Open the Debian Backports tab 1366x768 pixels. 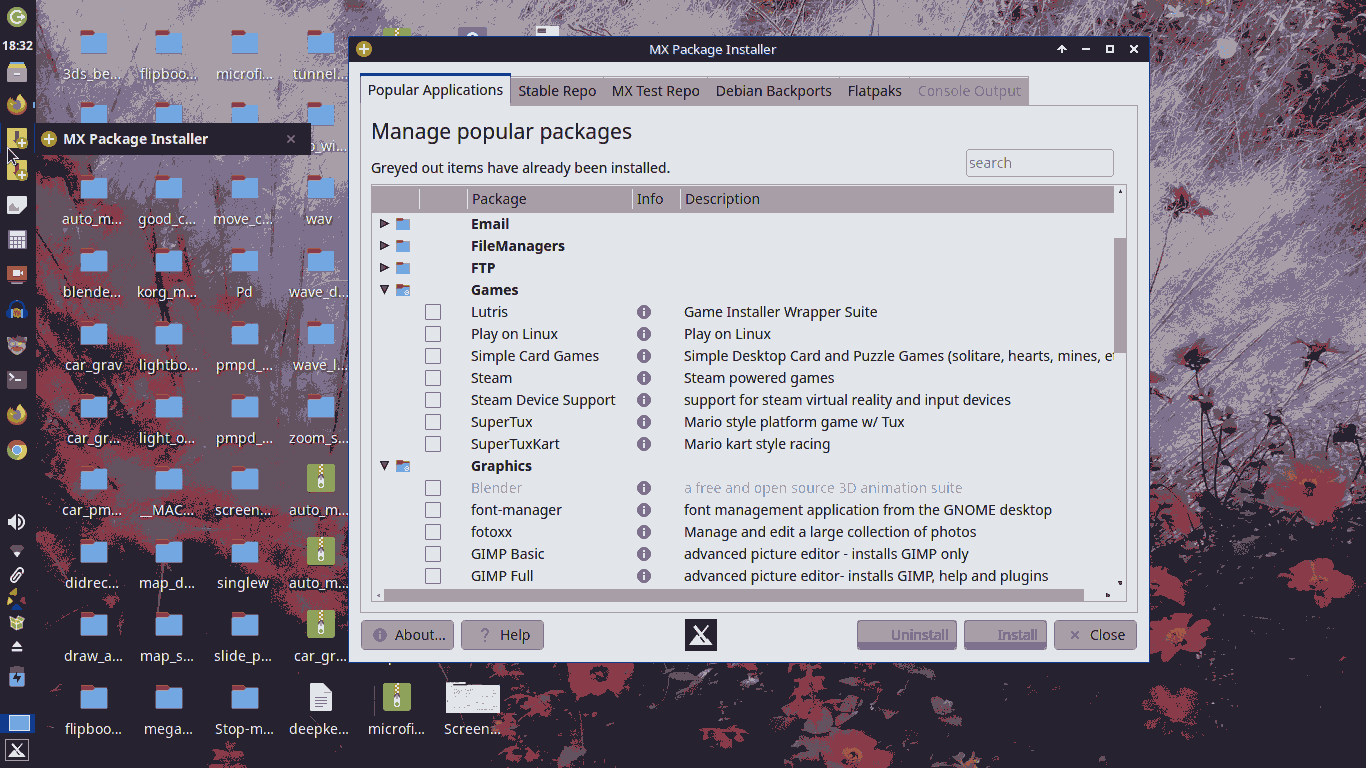774,91
